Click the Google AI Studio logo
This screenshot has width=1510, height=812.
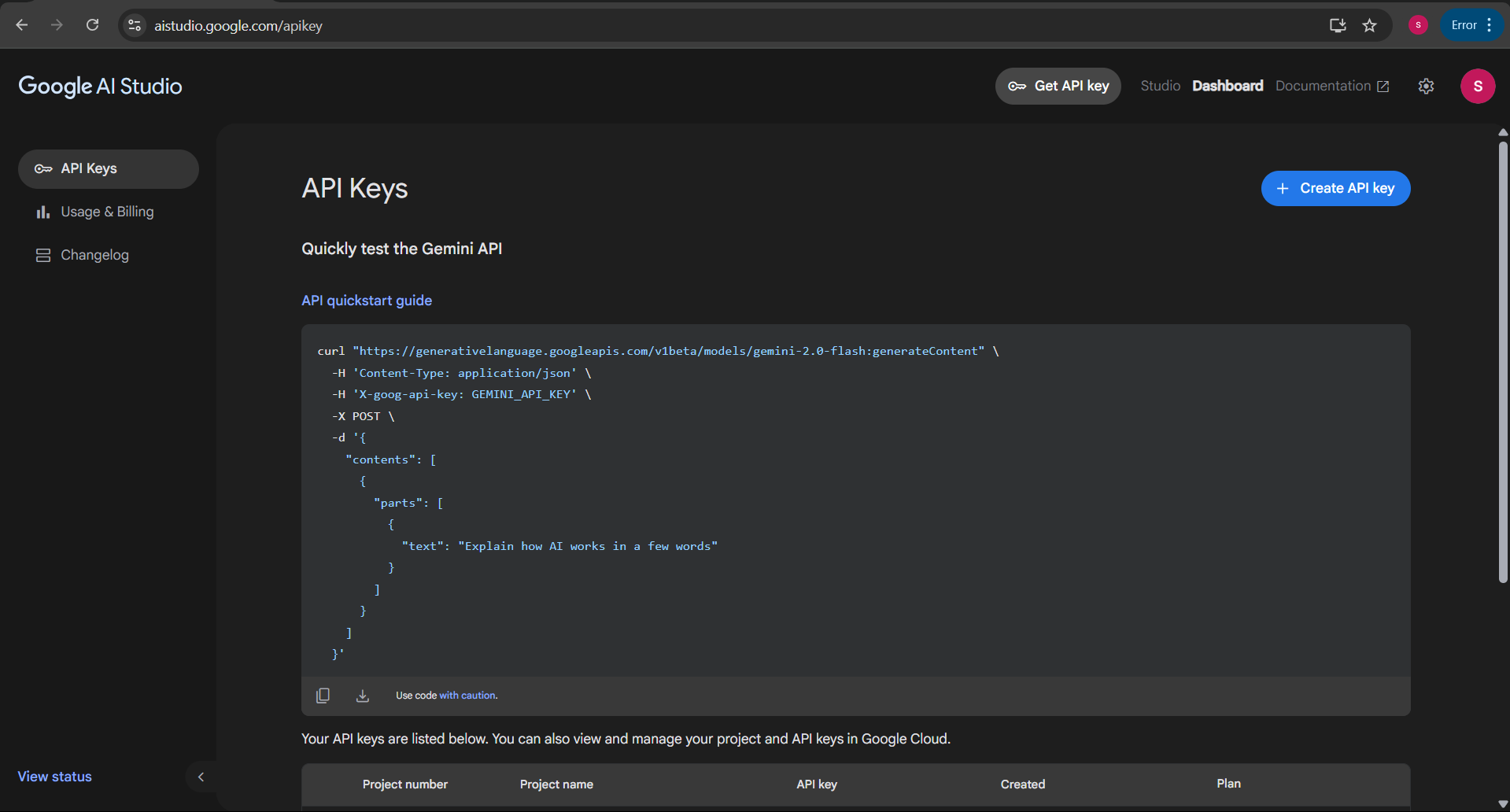pos(100,86)
